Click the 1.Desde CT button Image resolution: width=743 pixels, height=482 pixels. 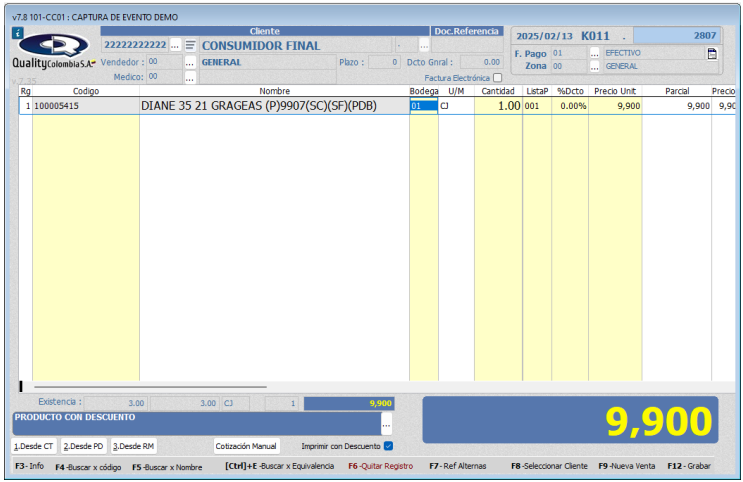[x=34, y=446]
